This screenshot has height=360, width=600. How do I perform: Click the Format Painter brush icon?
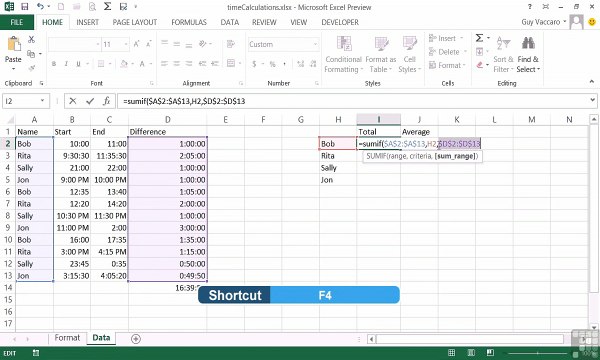[31, 68]
